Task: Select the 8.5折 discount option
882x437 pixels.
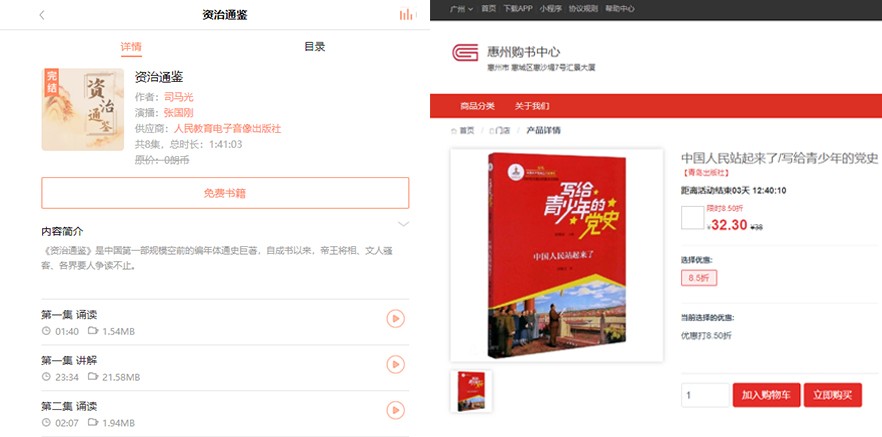Action: click(699, 278)
